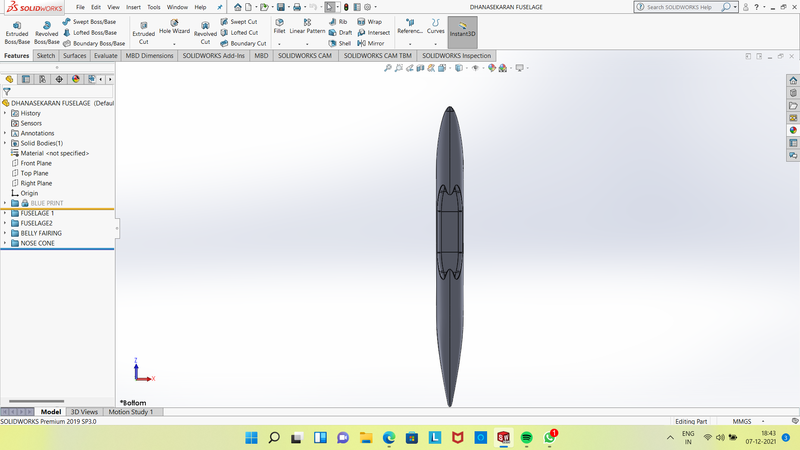This screenshot has width=800, height=450.
Task: Open the Insert menu
Action: tap(133, 7)
